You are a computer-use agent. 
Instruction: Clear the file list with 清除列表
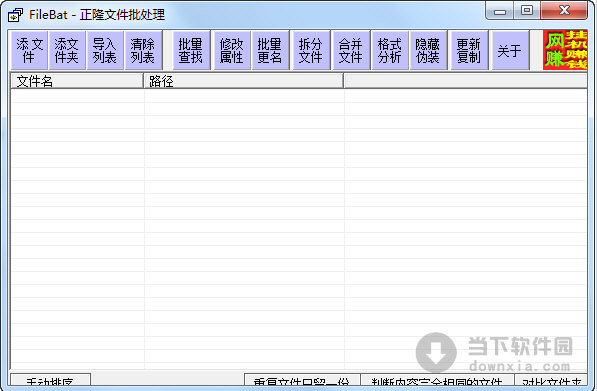point(143,50)
